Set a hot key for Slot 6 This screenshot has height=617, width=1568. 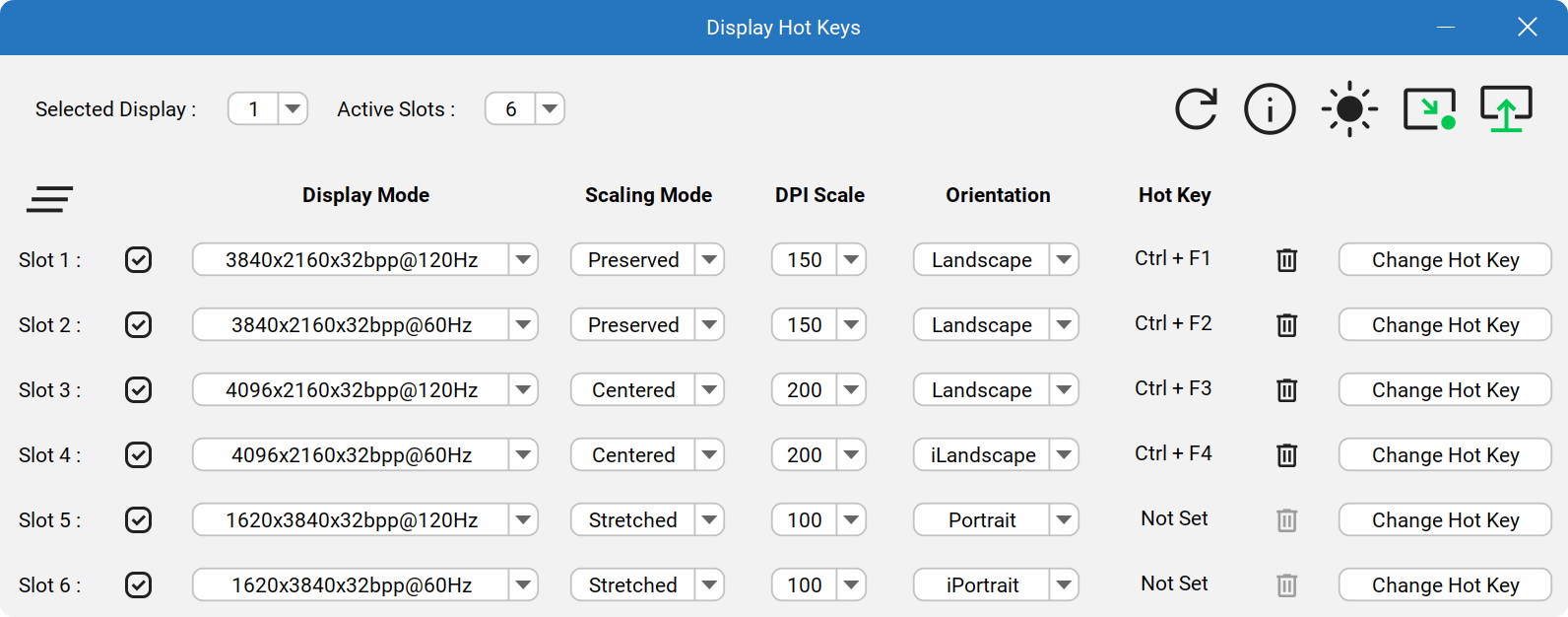1445,585
